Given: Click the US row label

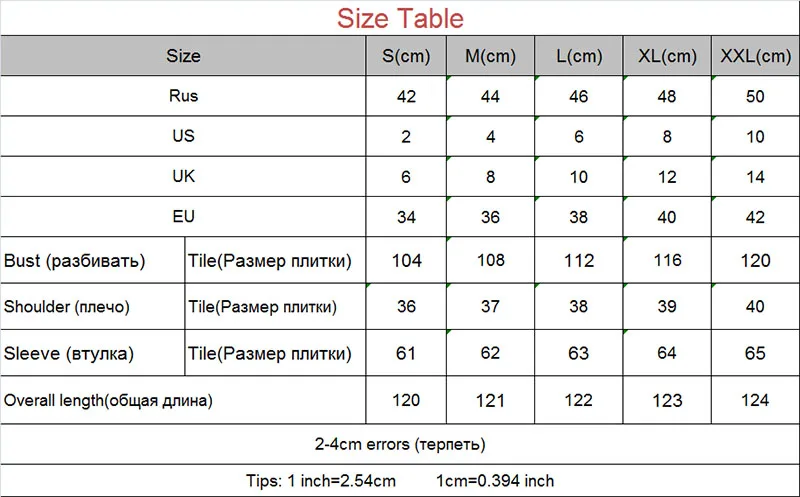Looking at the screenshot, I should coord(183,136).
